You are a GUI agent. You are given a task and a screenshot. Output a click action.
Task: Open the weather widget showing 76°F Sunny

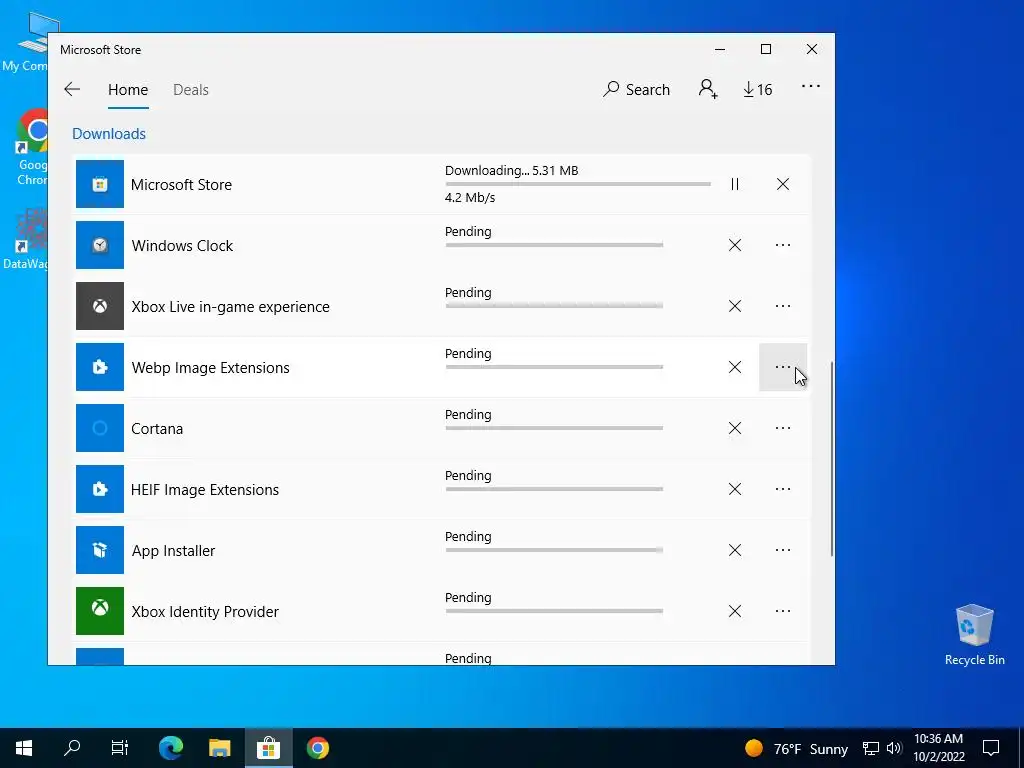[x=796, y=748]
